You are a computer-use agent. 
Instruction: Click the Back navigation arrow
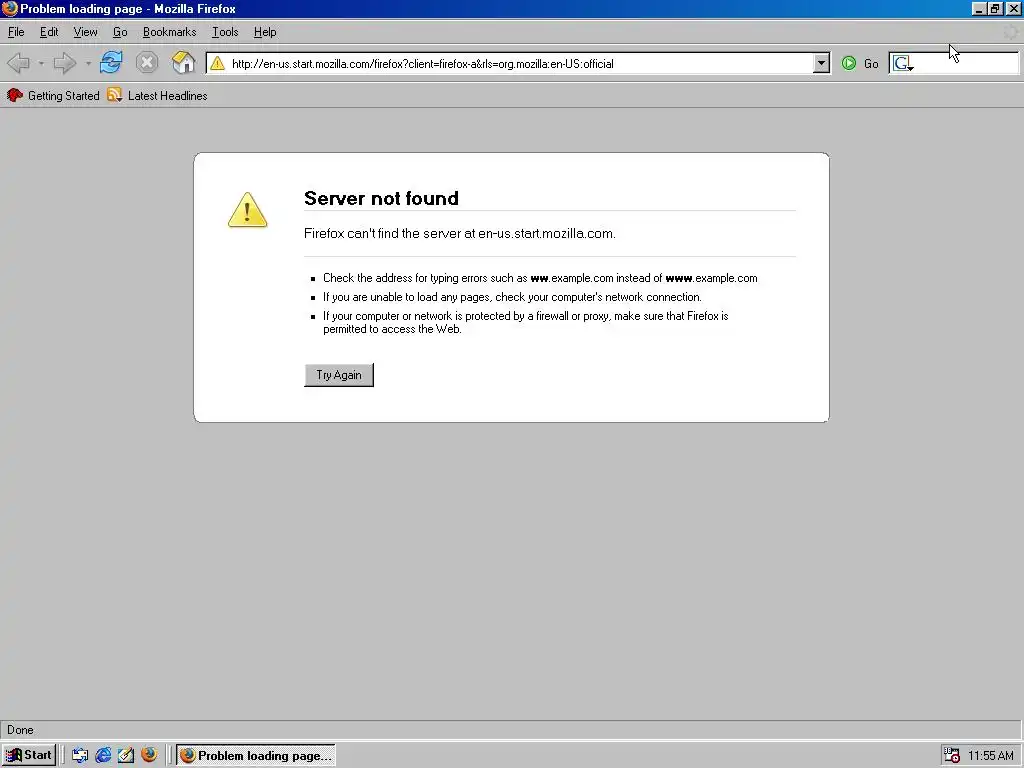(18, 63)
